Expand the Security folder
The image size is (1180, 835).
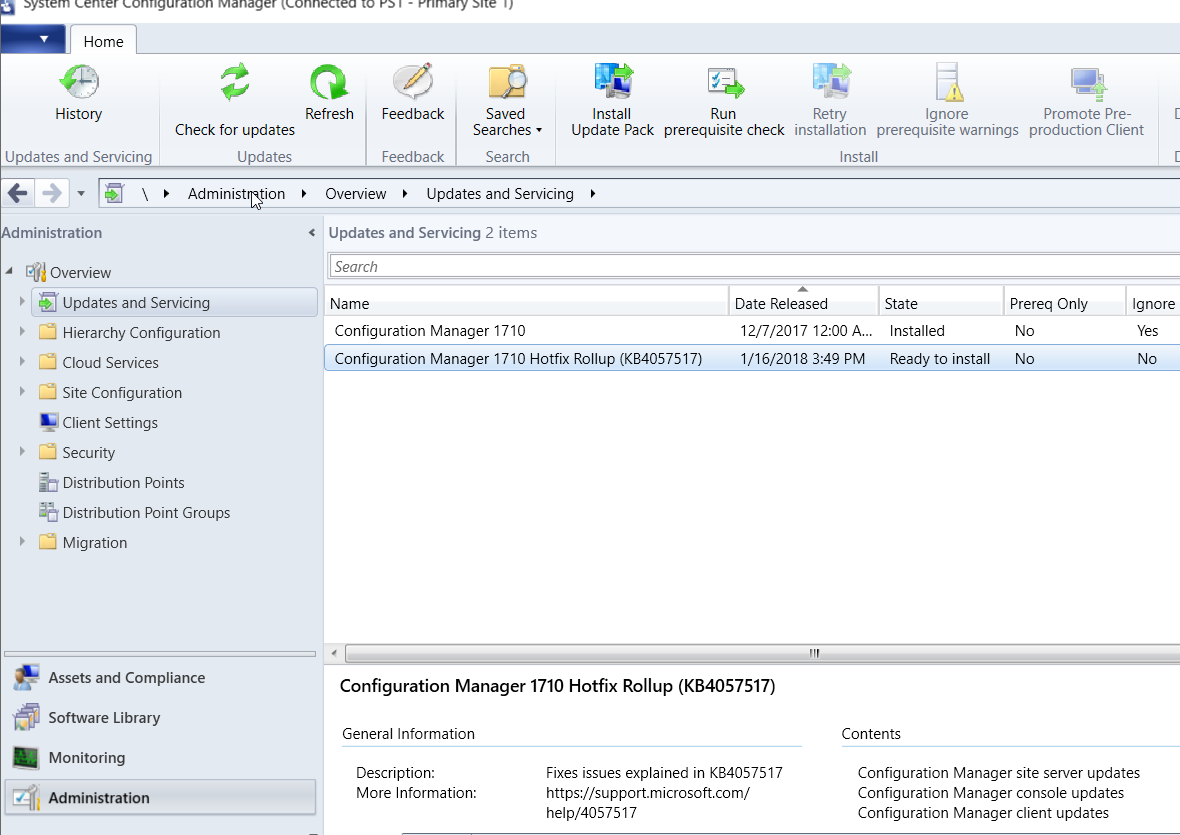point(22,452)
